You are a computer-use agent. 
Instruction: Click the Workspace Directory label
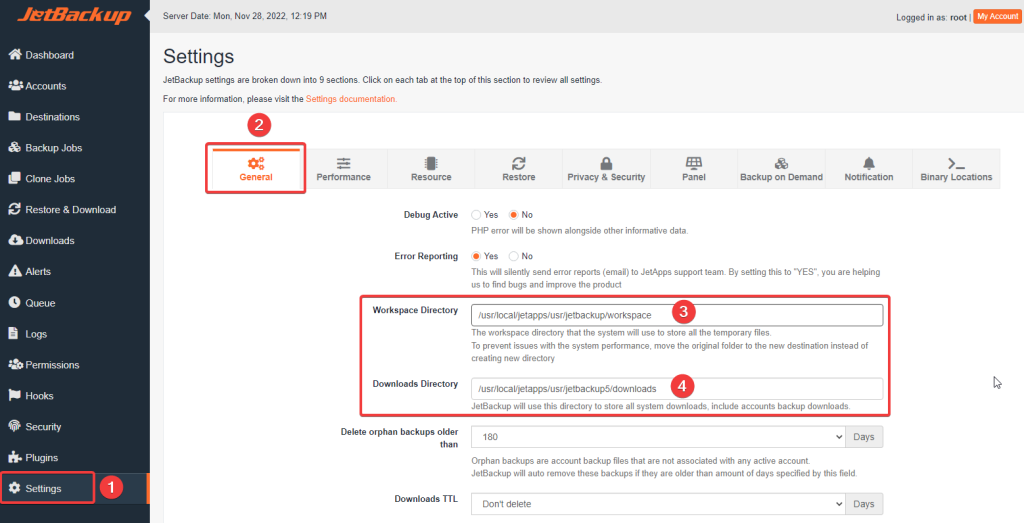pos(415,310)
